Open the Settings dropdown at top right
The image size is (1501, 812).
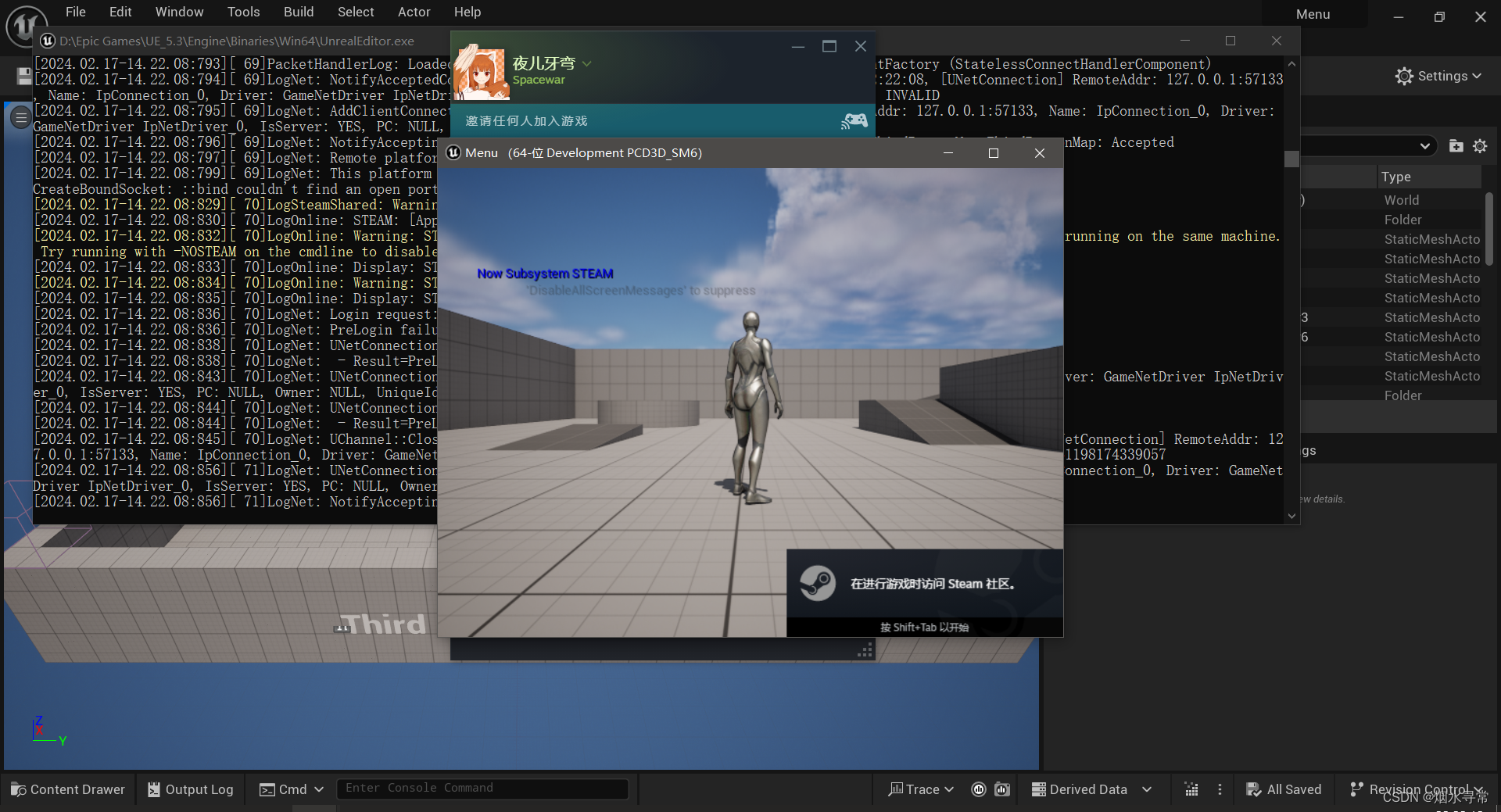click(1438, 76)
